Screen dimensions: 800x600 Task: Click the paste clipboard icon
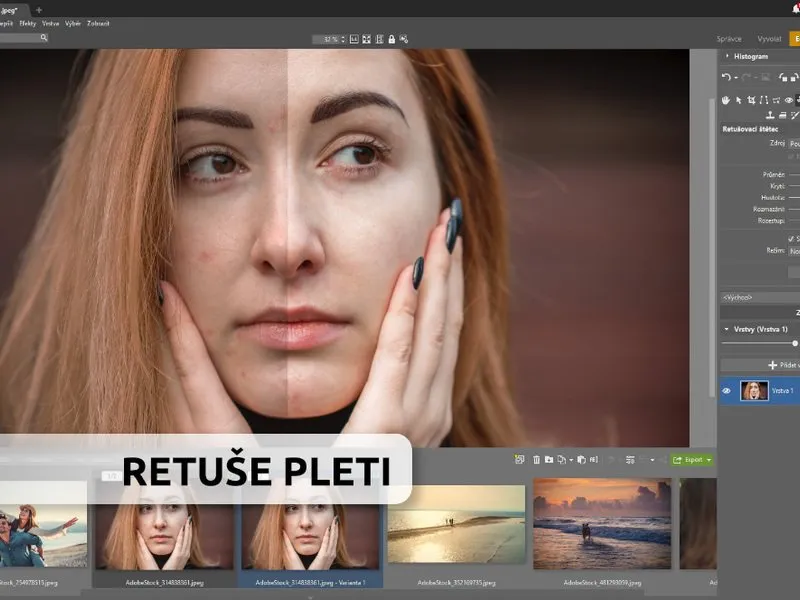point(581,460)
